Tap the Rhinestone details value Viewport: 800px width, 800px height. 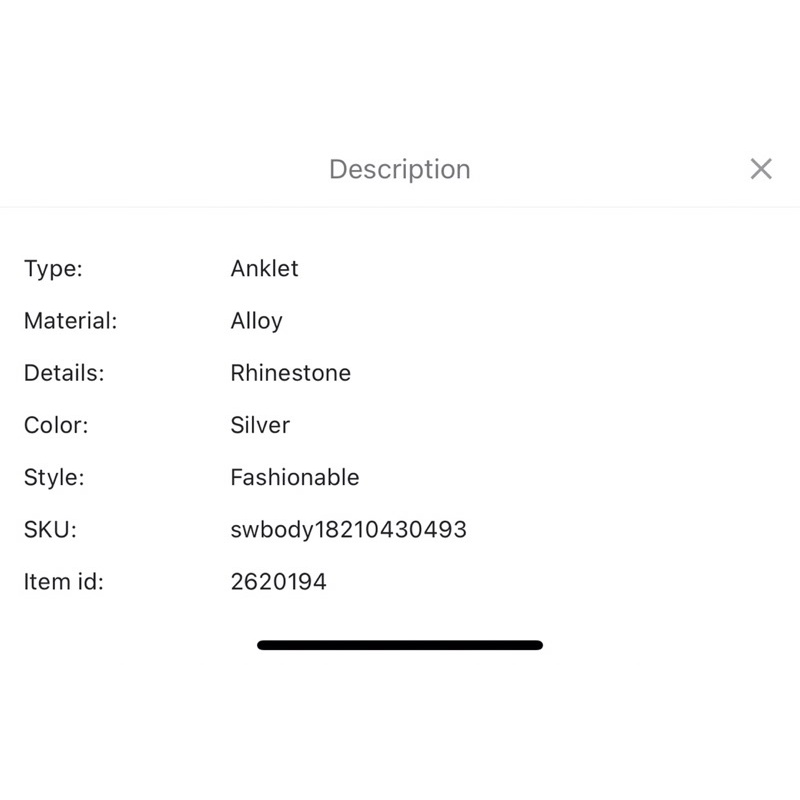(291, 373)
